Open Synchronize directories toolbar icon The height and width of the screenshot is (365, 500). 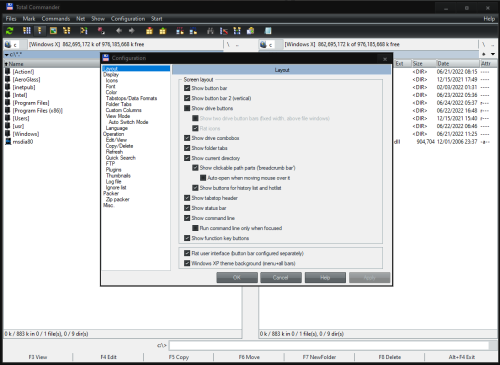coord(237,31)
